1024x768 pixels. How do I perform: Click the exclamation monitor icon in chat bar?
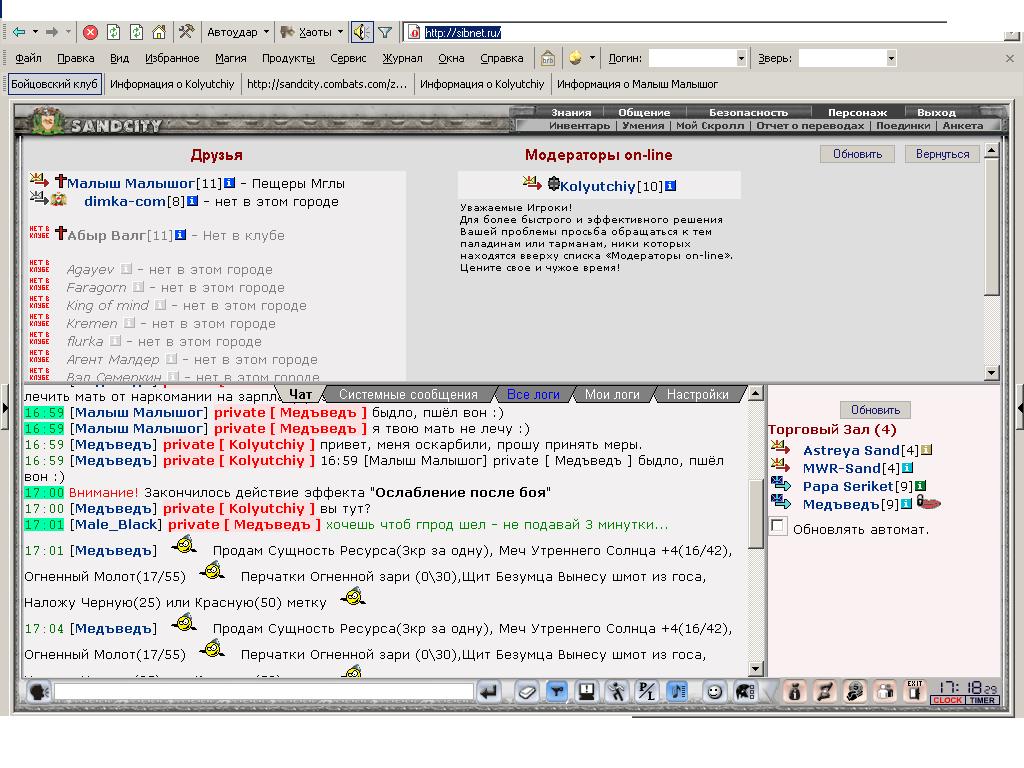pos(586,692)
